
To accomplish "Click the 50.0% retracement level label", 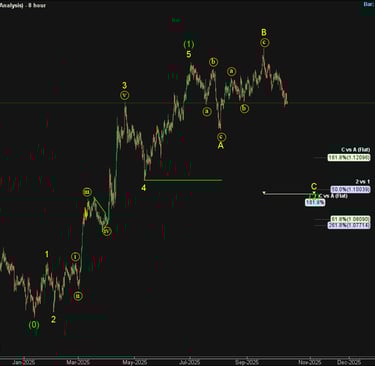I will (x=350, y=189).
